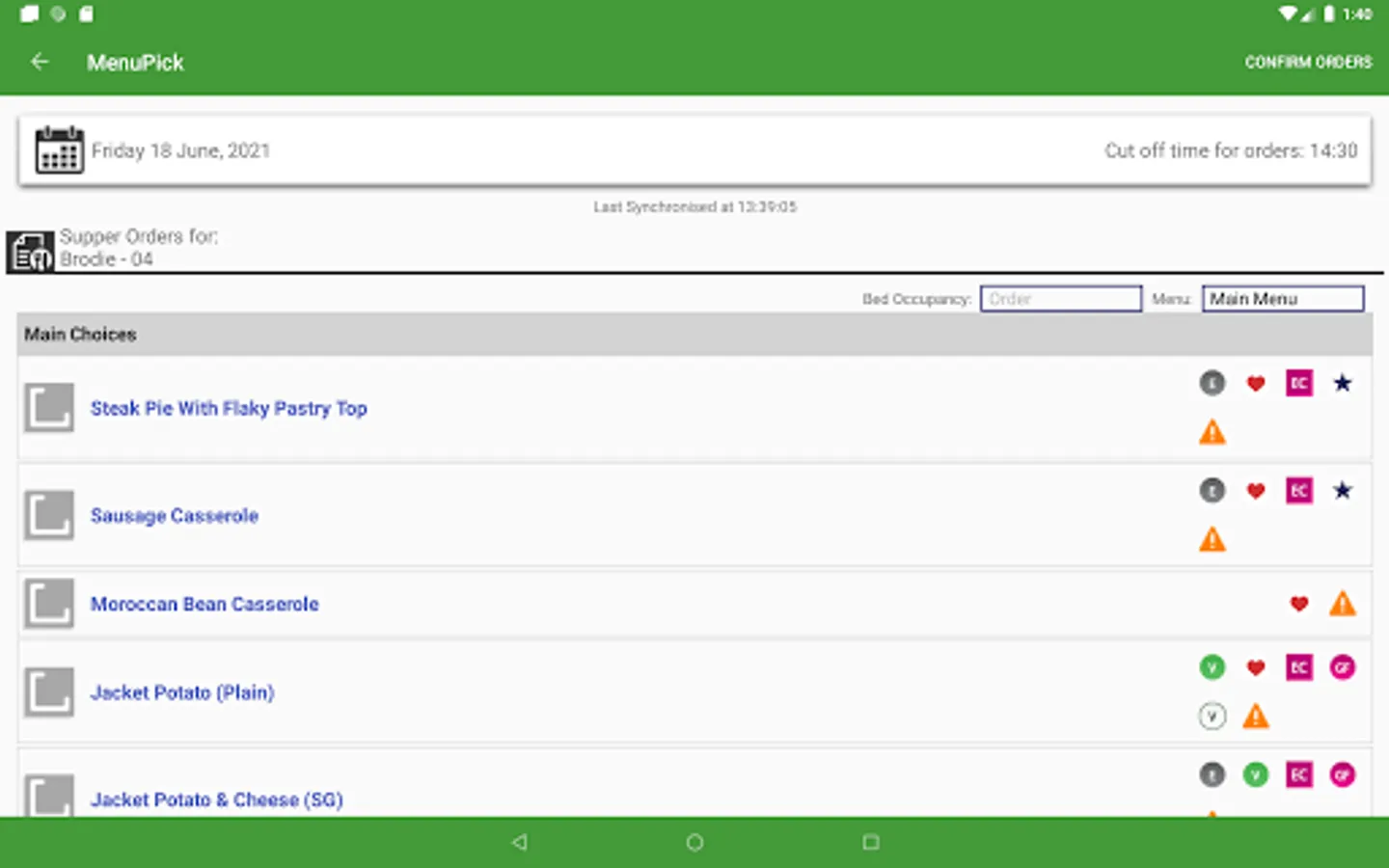The width and height of the screenshot is (1389, 868).
Task: Click the Main Choices section header
Action: (694, 334)
